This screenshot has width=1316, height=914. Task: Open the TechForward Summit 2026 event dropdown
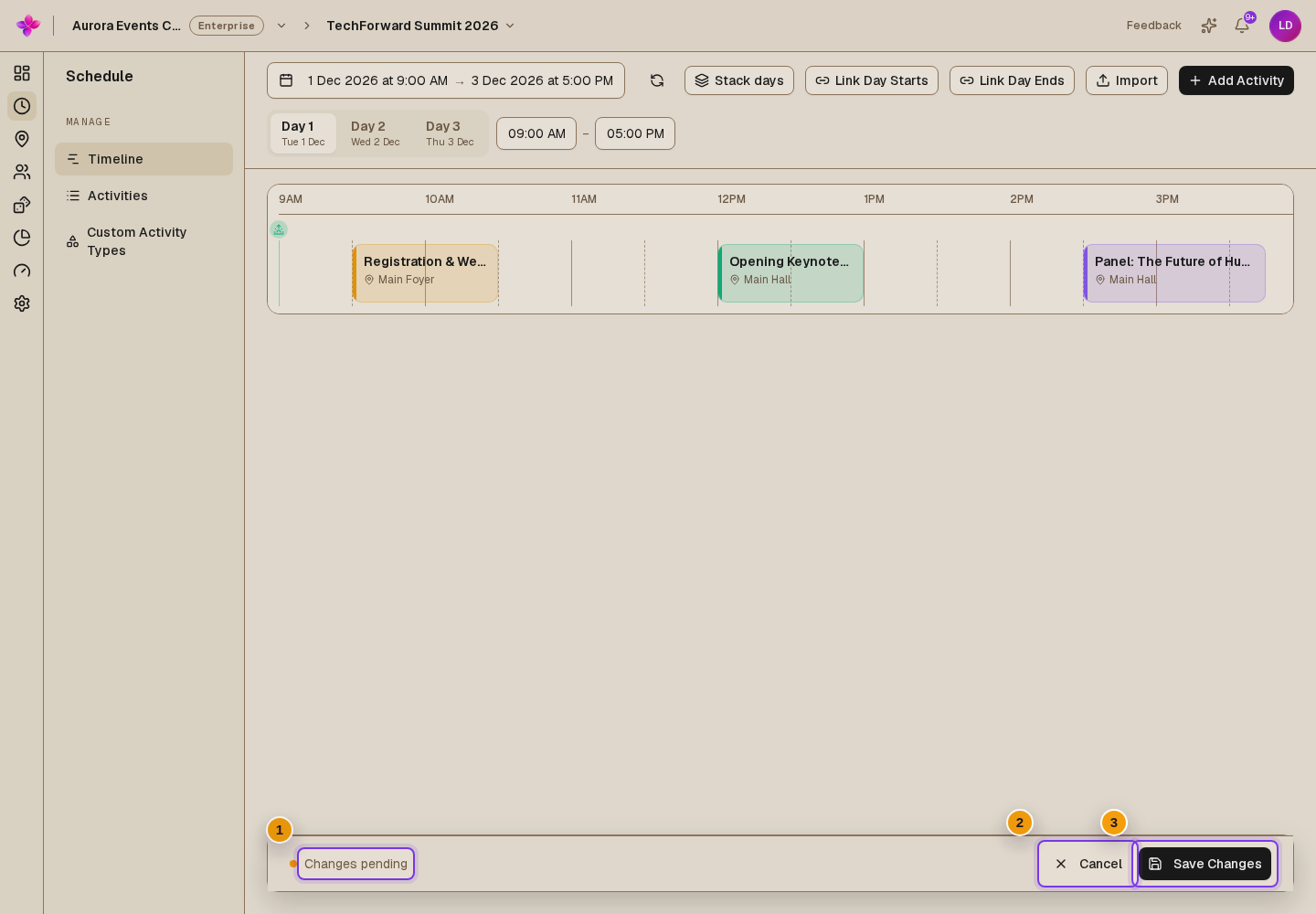[x=420, y=26]
